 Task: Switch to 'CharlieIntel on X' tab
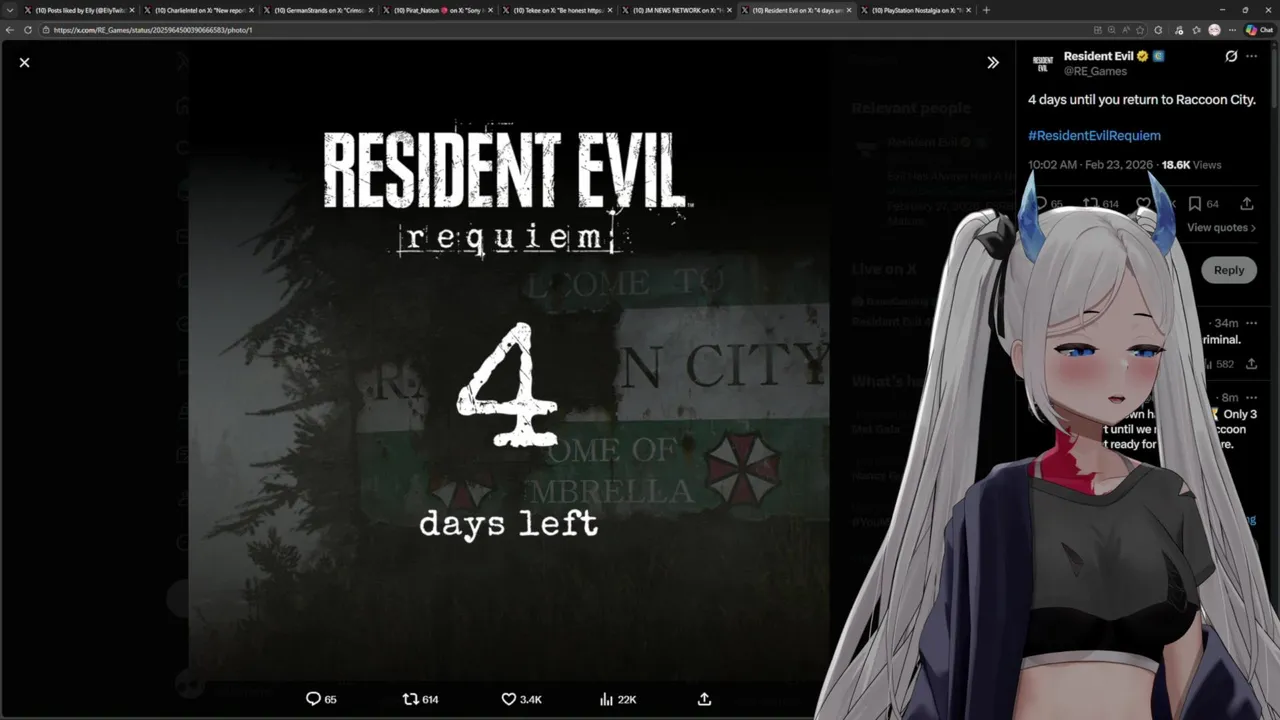click(198, 10)
